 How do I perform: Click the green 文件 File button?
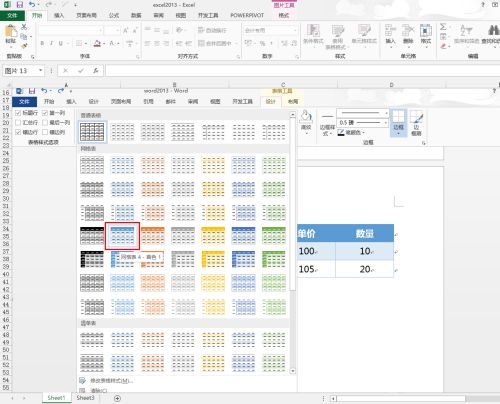point(12,15)
